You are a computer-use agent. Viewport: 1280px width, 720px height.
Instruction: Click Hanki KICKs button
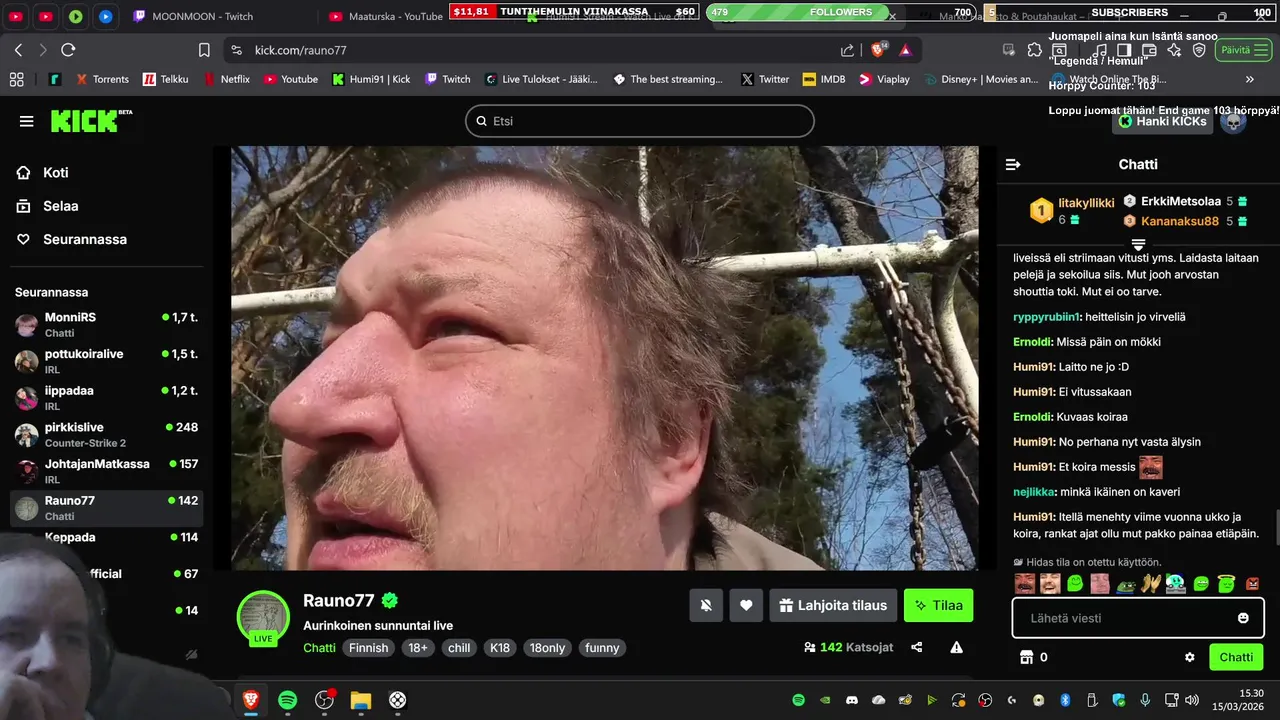tap(1162, 121)
